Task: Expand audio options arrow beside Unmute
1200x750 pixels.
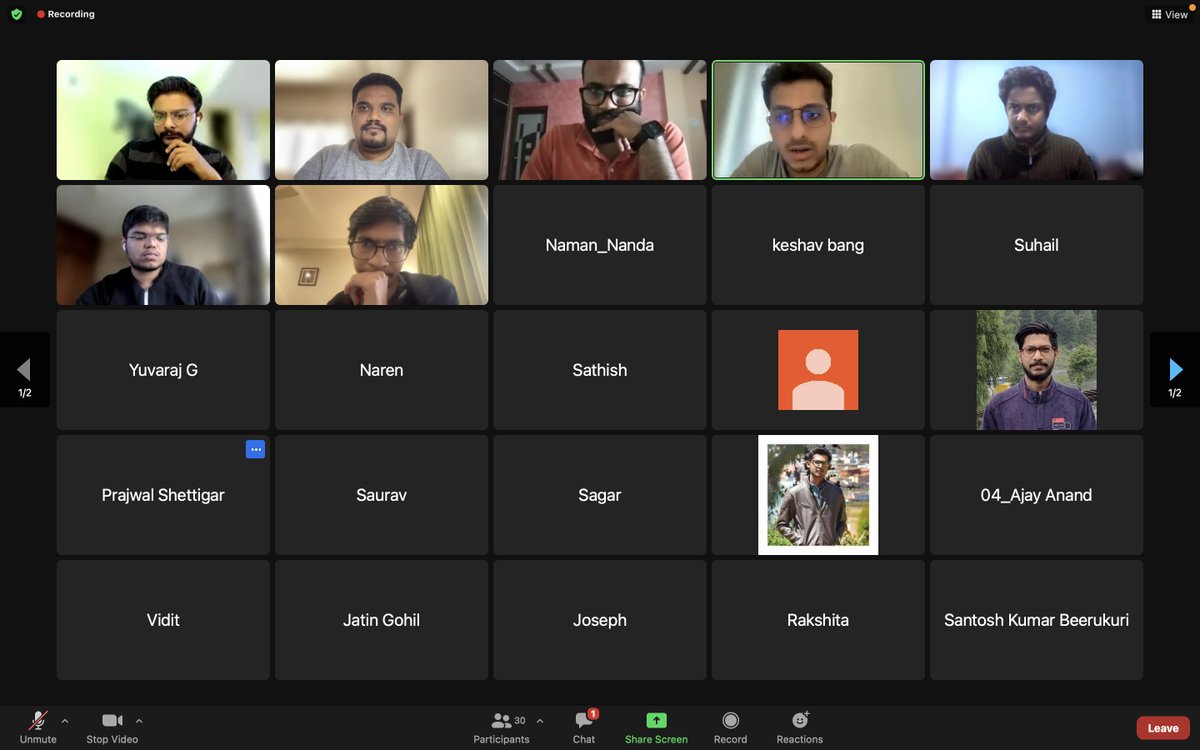Action: tap(65, 720)
